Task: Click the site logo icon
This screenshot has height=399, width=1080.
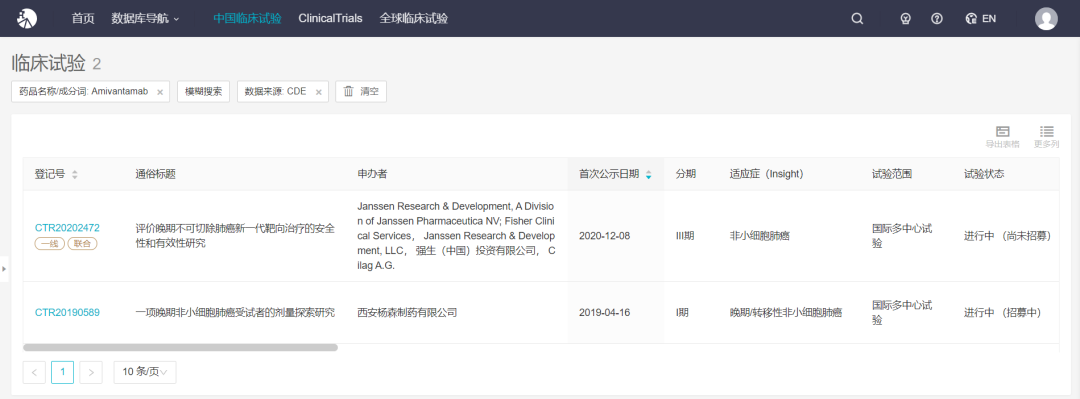Action: point(28,19)
